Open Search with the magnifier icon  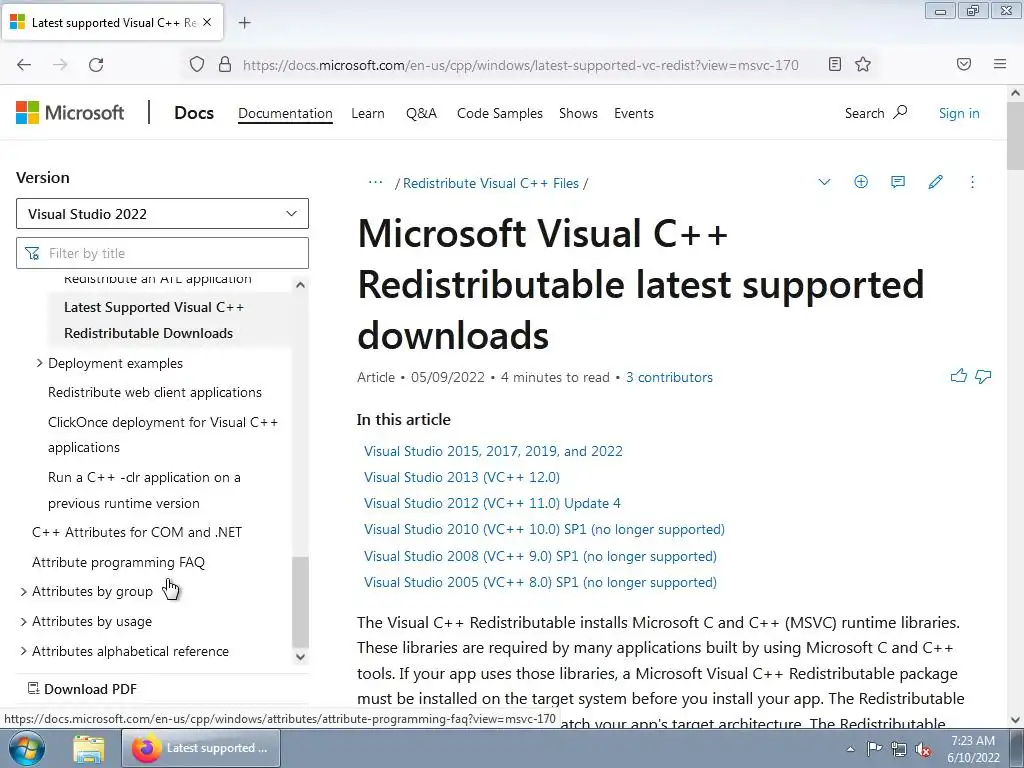(x=900, y=112)
